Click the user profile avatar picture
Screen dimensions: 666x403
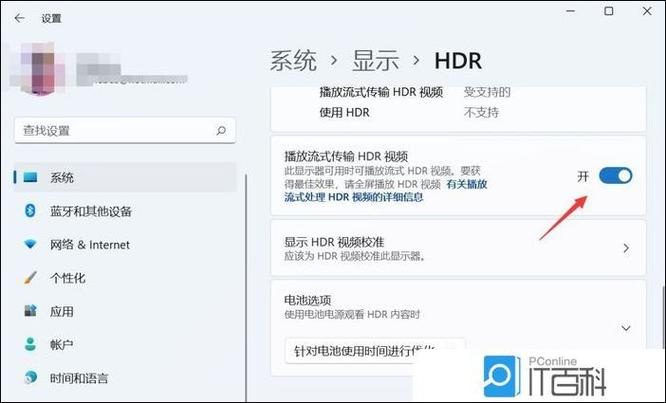[x=37, y=68]
